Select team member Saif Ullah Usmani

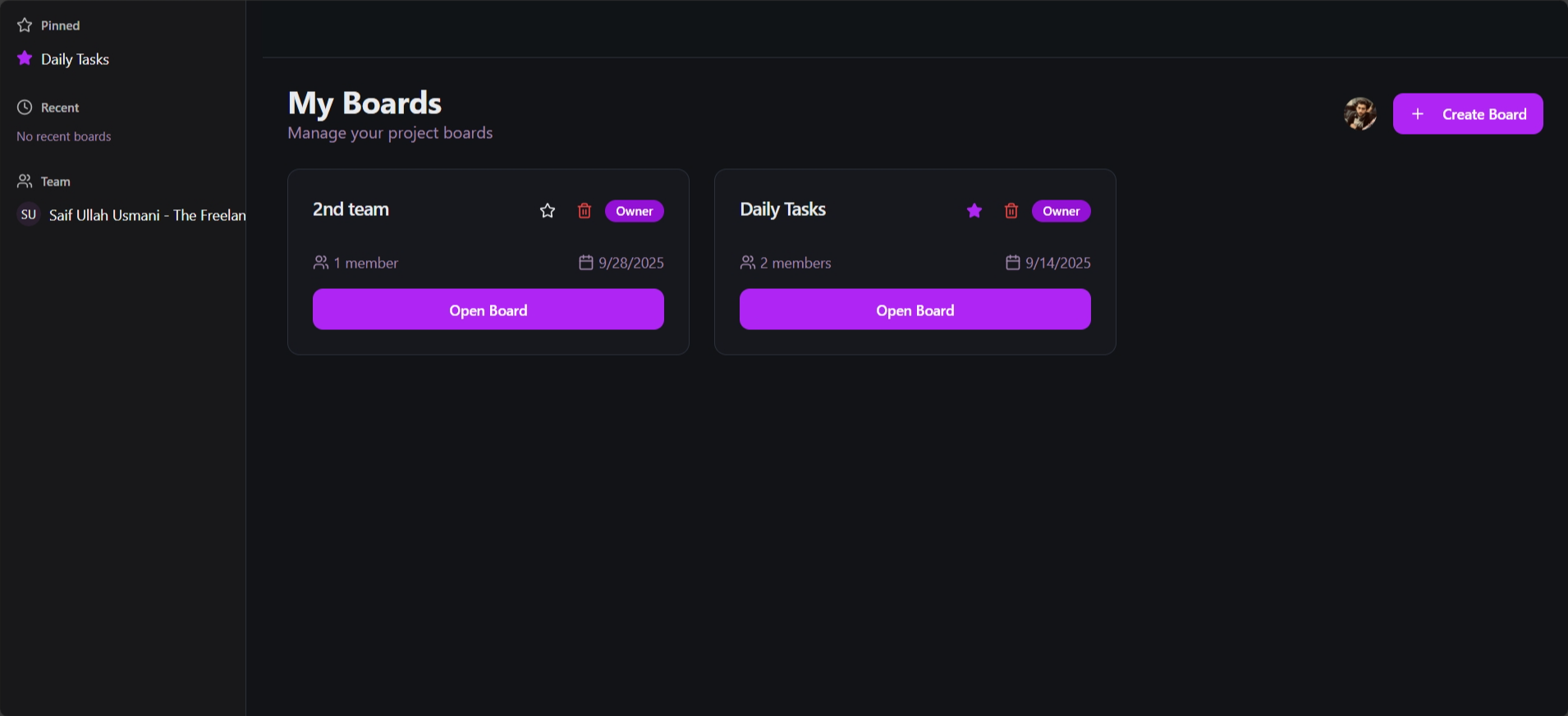click(x=131, y=215)
